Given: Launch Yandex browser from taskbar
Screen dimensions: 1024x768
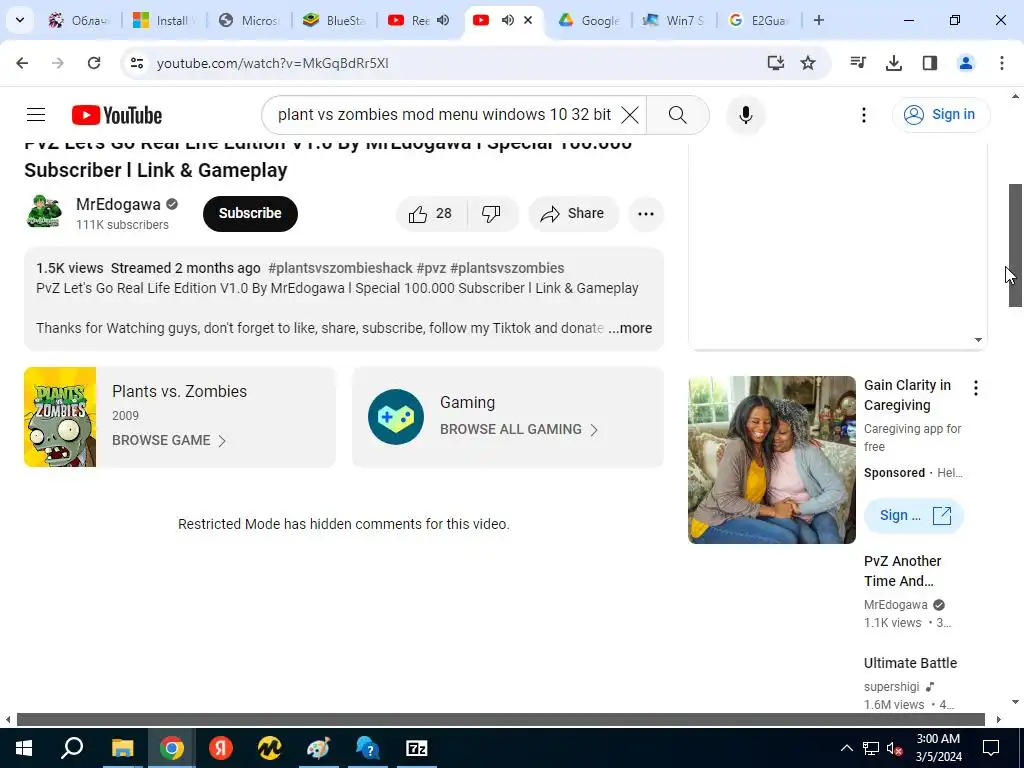Looking at the screenshot, I should [221, 748].
